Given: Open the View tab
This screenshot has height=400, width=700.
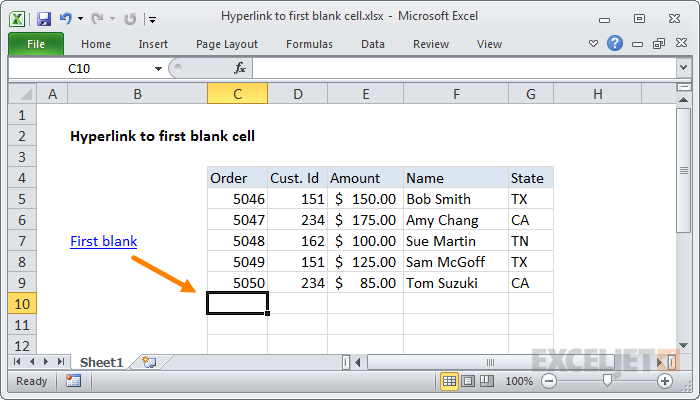Looking at the screenshot, I should point(489,44).
